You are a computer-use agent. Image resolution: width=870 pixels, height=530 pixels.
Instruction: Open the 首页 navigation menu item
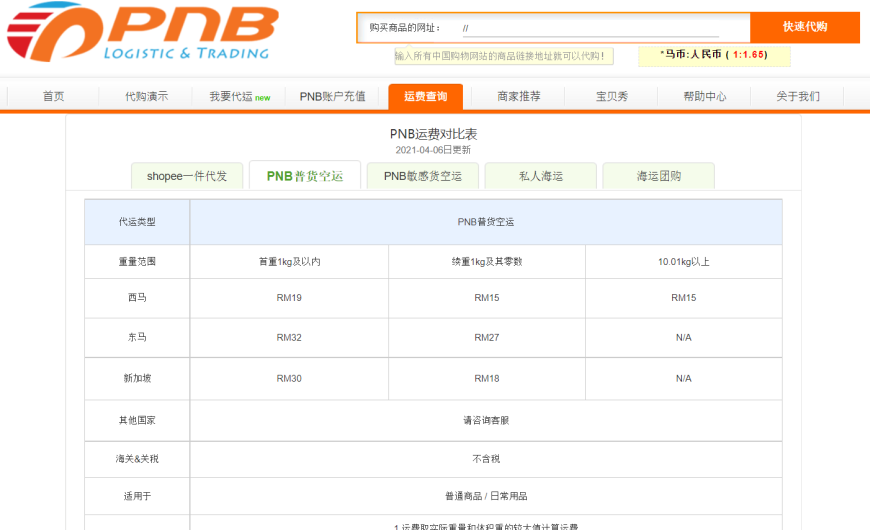pyautogui.click(x=54, y=97)
